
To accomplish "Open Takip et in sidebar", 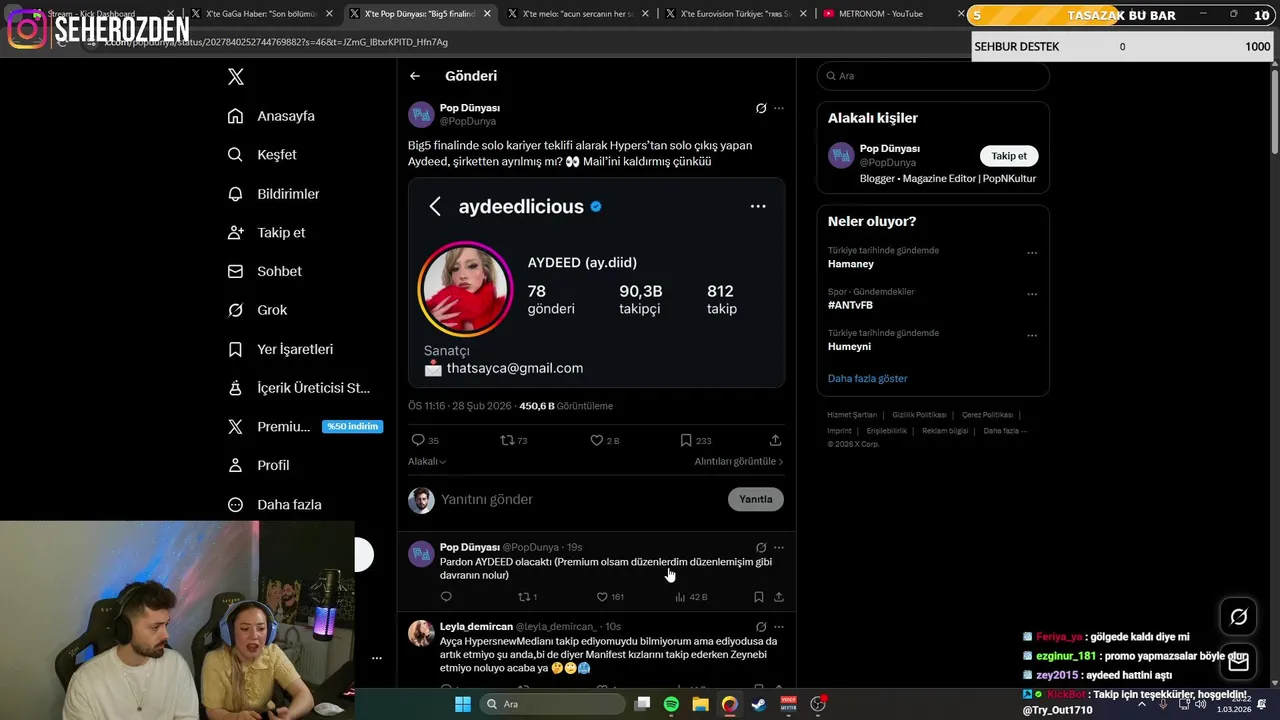I will [266, 233].
